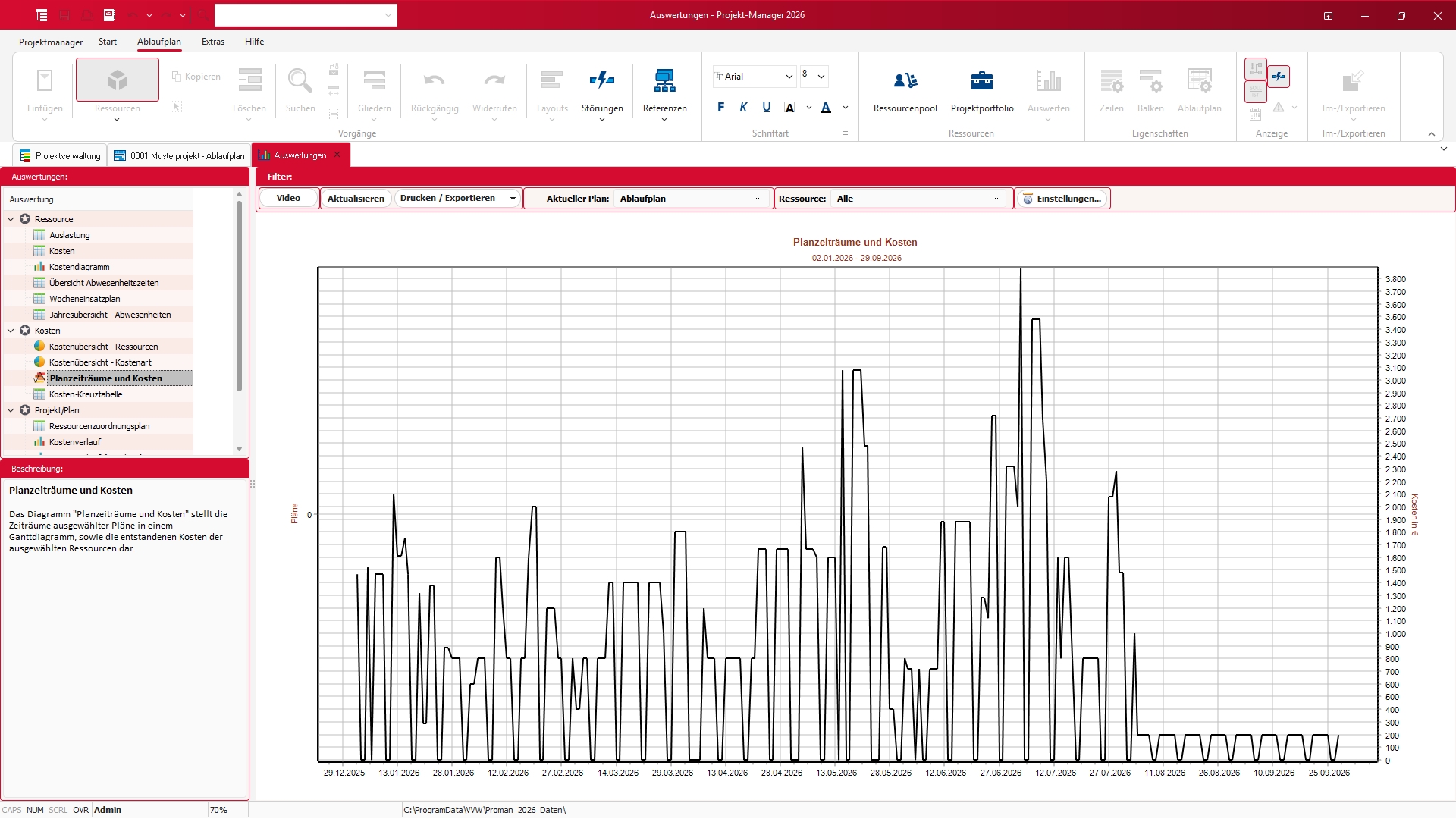Screen dimensions: 1456x819
Task: Toggle italic formatting K
Action: point(743,108)
